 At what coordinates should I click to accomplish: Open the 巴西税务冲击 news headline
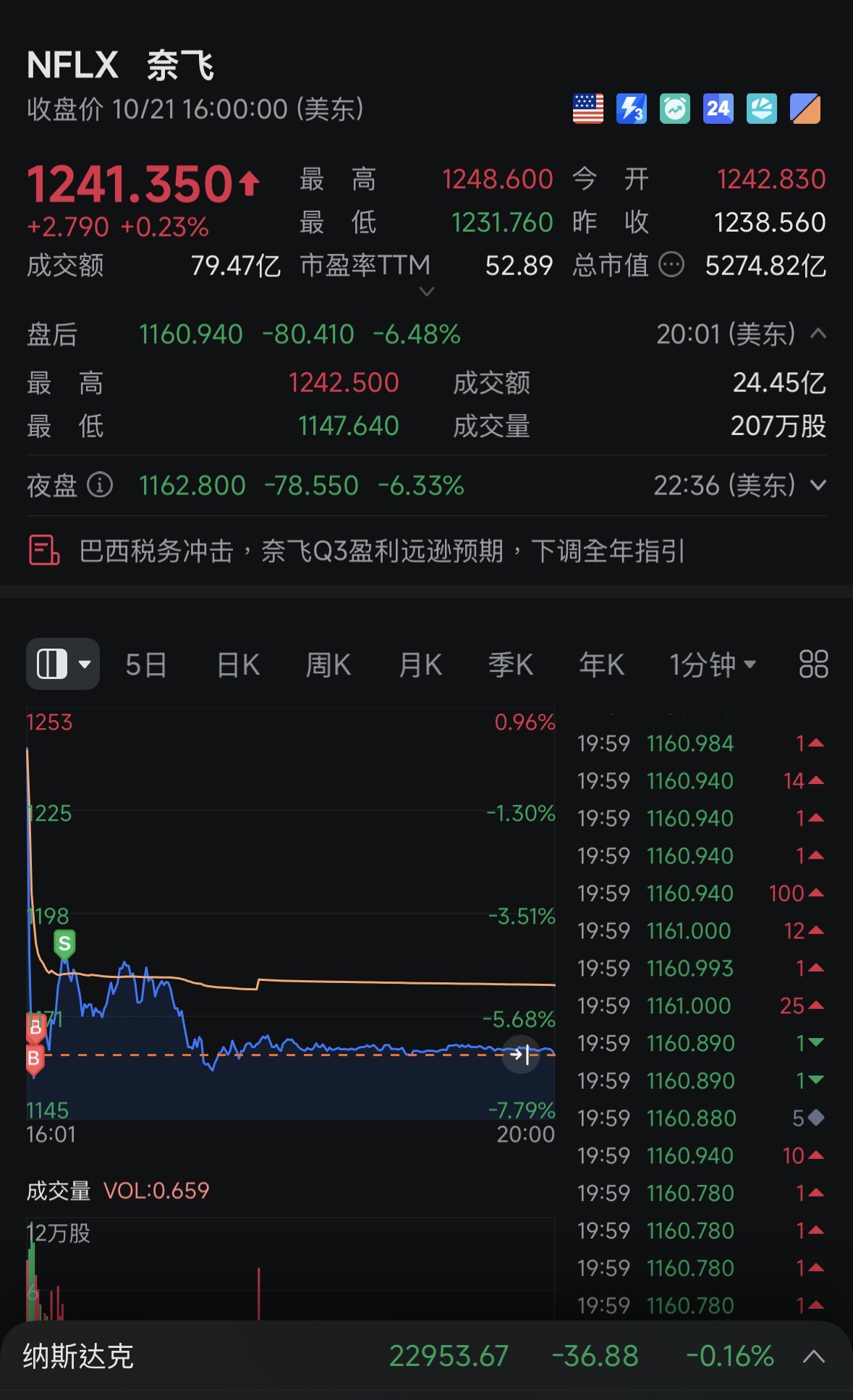381,551
